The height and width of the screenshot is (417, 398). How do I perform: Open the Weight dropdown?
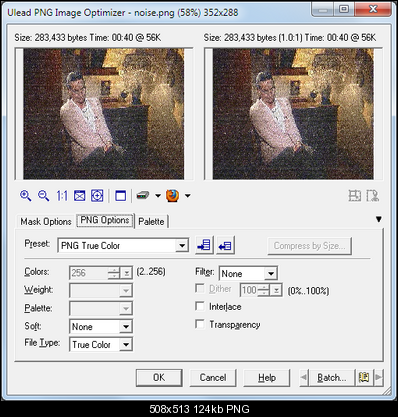click(x=101, y=291)
